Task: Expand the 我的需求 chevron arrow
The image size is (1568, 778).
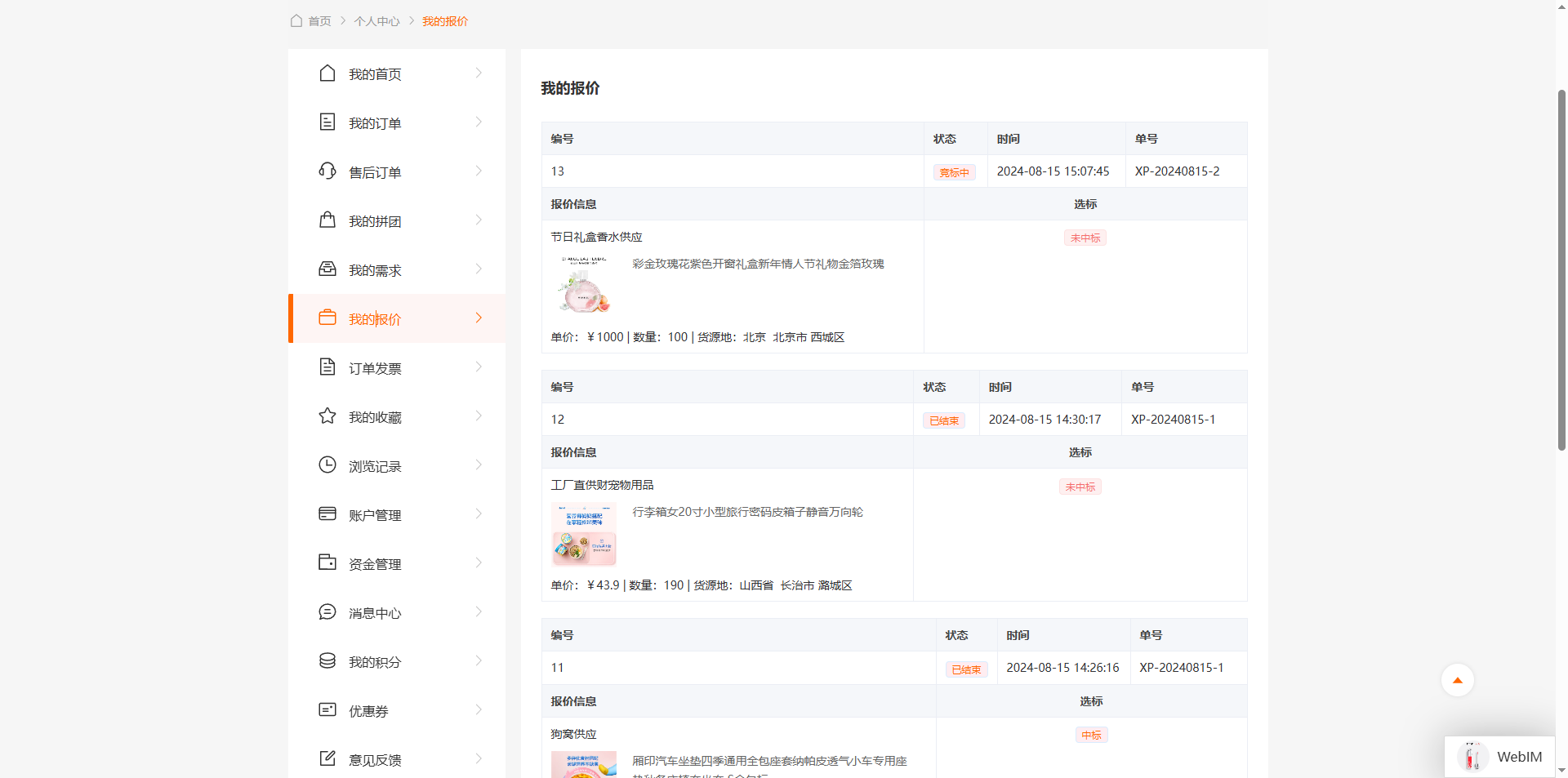Action: [x=479, y=269]
